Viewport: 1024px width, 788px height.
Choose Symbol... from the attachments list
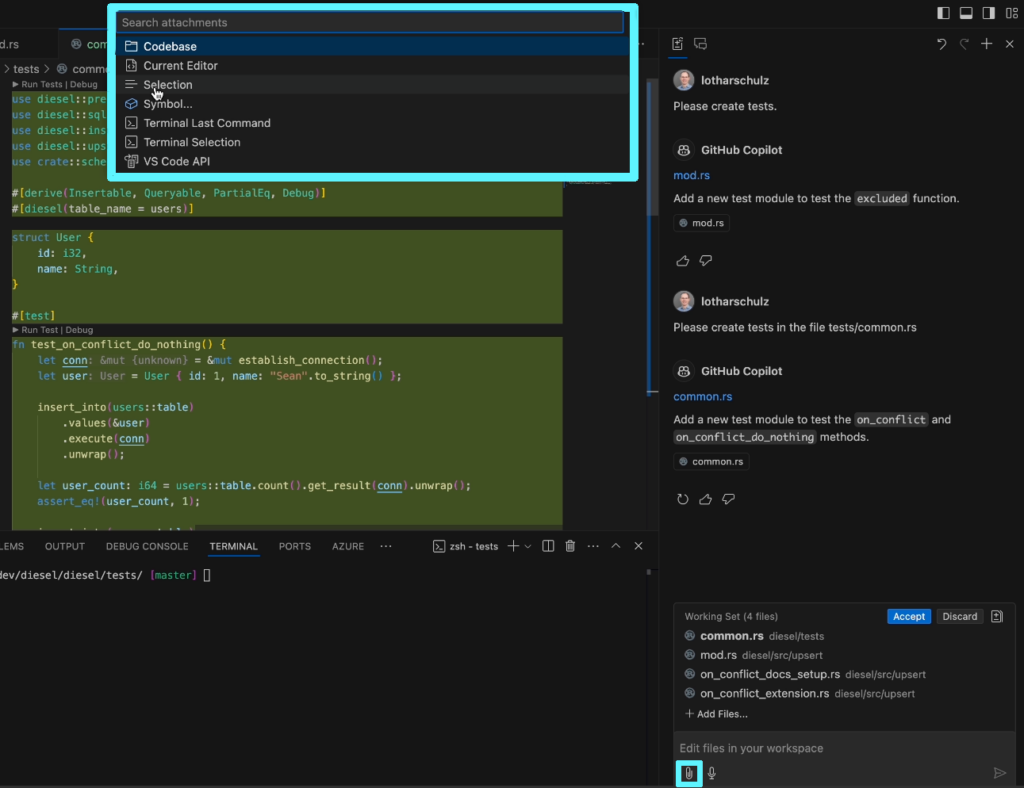pos(167,104)
